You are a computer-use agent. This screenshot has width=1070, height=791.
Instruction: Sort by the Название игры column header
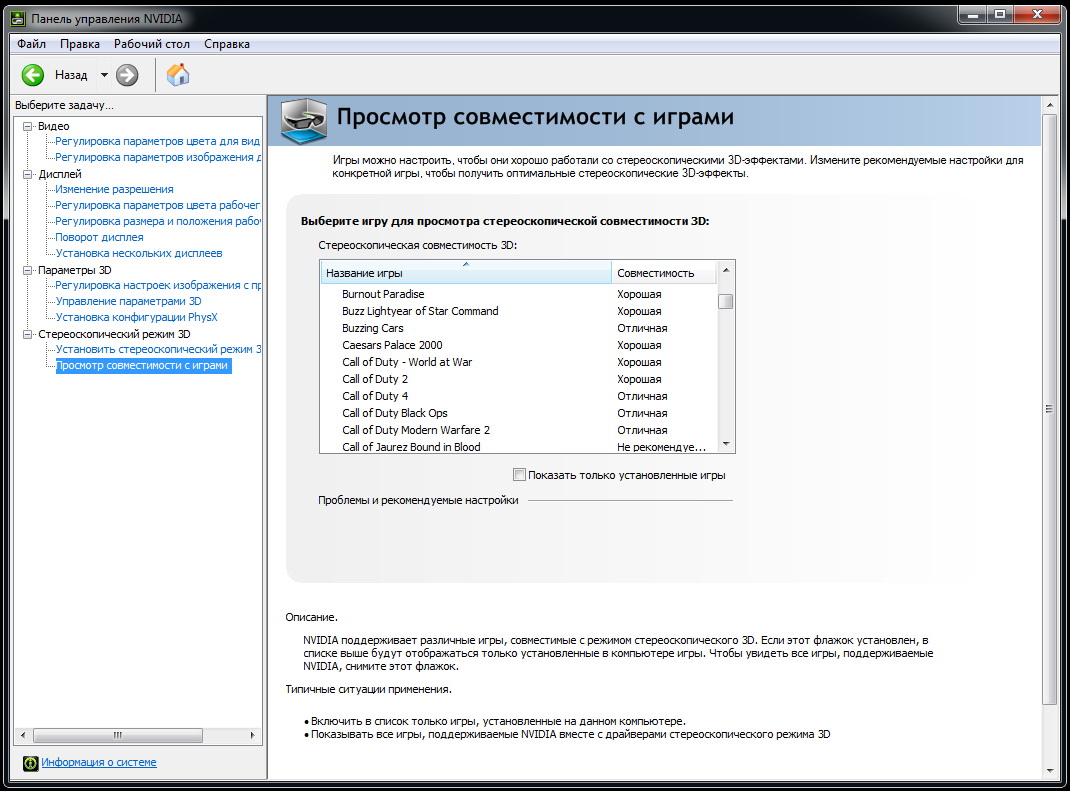click(465, 272)
